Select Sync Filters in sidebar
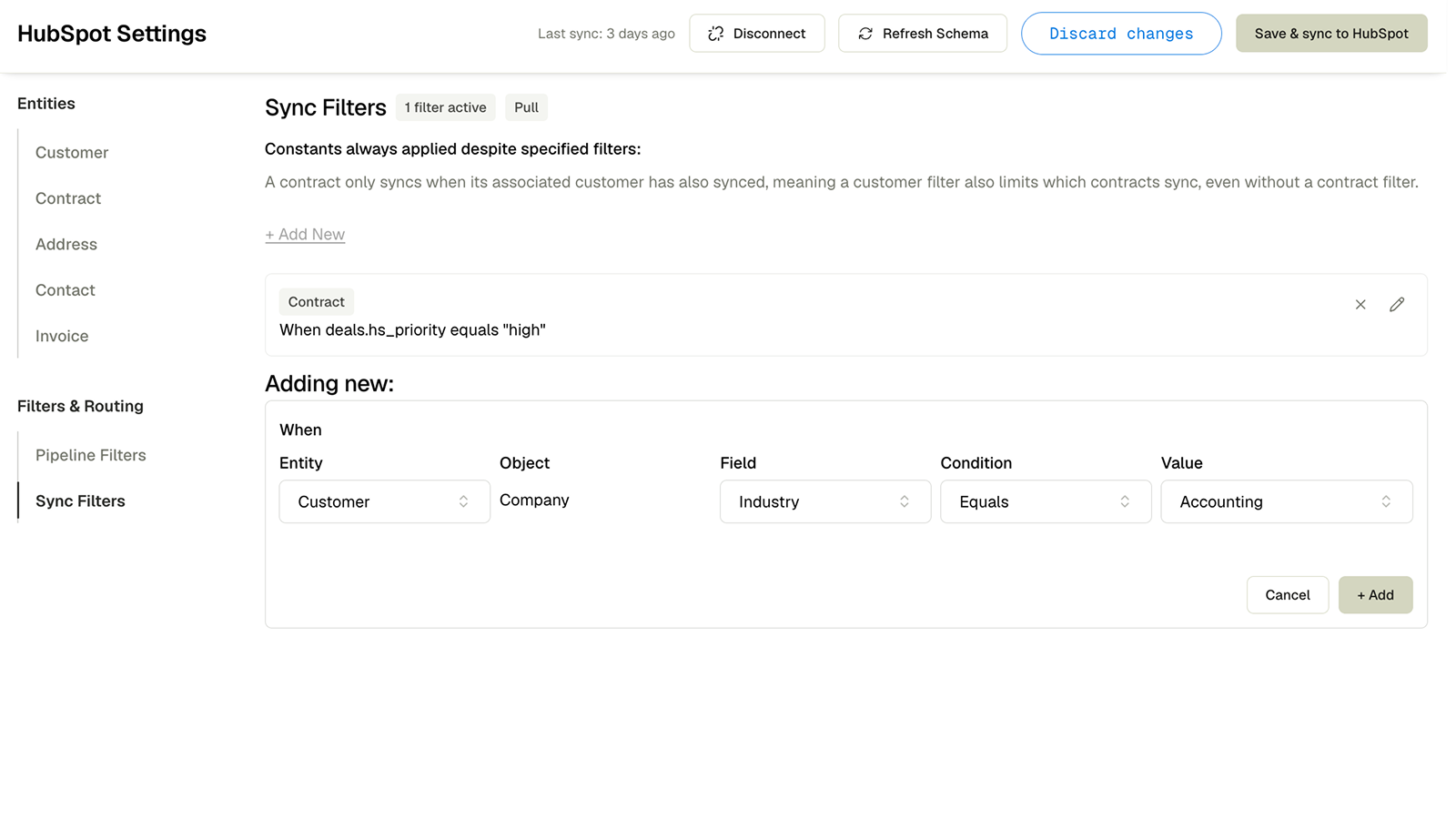The height and width of the screenshot is (819, 1456). [x=80, y=501]
